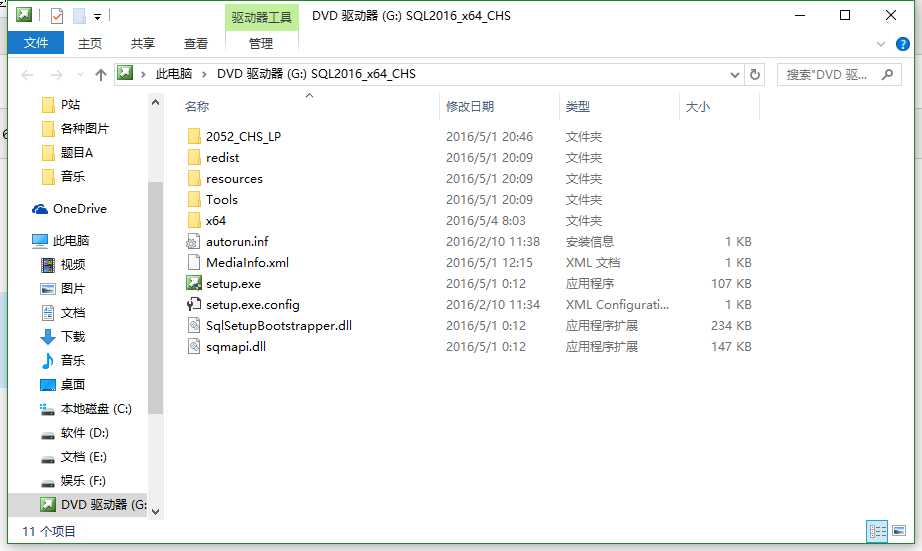Screen dimensions: 922x551
Task: Select OneDrive in the navigation pane
Action: [79, 209]
